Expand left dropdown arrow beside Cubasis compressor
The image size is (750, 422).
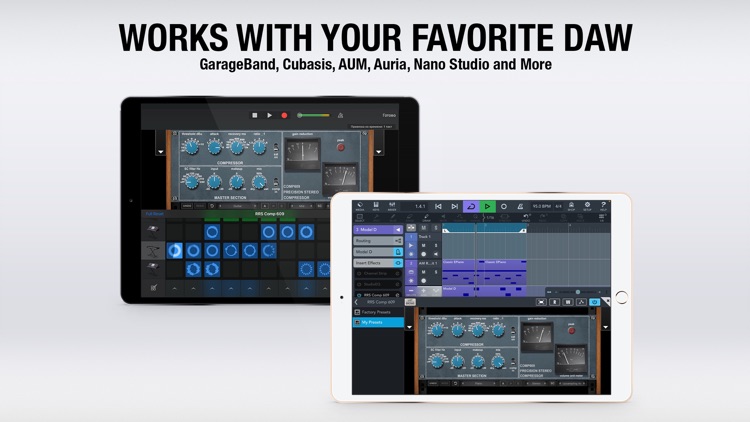[x=409, y=327]
